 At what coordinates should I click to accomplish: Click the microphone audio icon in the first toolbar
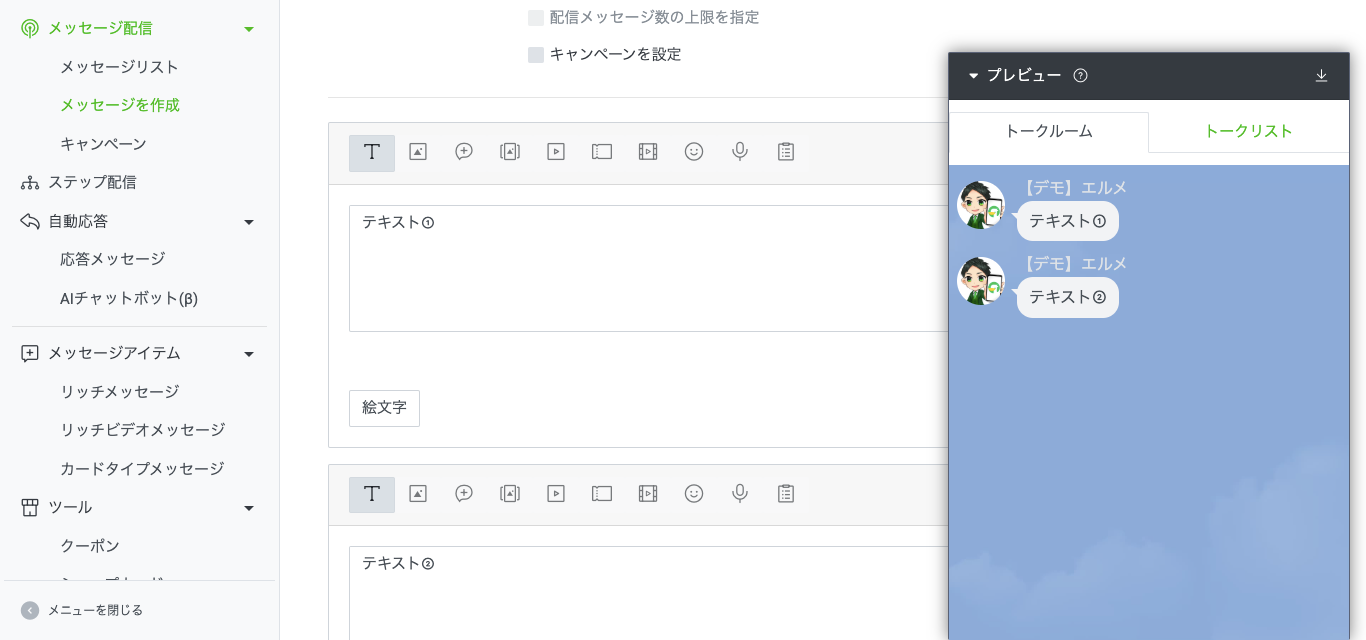click(740, 152)
